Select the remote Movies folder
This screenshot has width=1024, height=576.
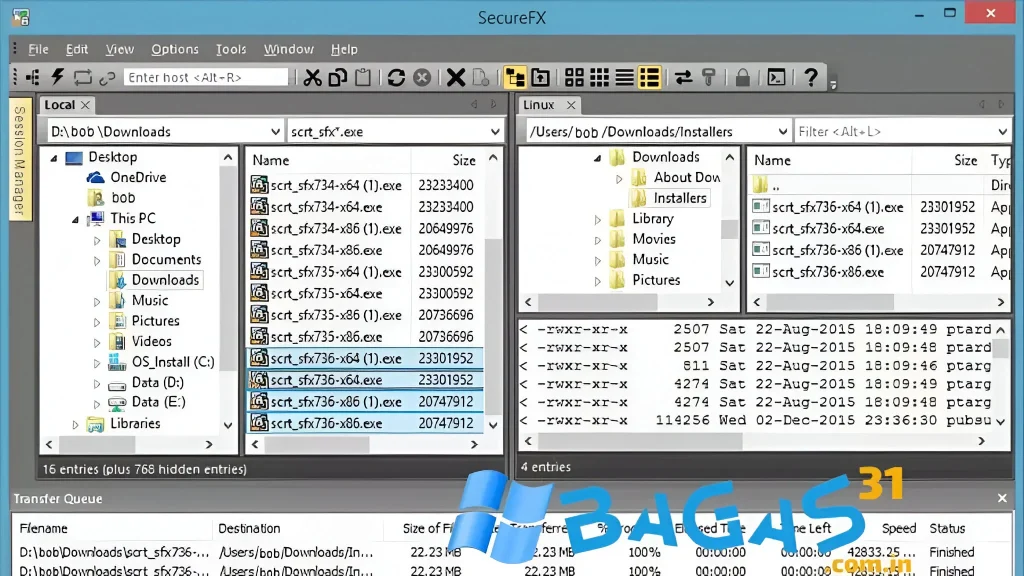click(654, 239)
